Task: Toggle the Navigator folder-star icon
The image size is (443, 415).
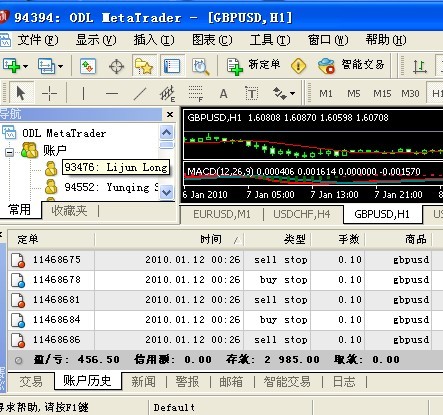Action: point(144,66)
